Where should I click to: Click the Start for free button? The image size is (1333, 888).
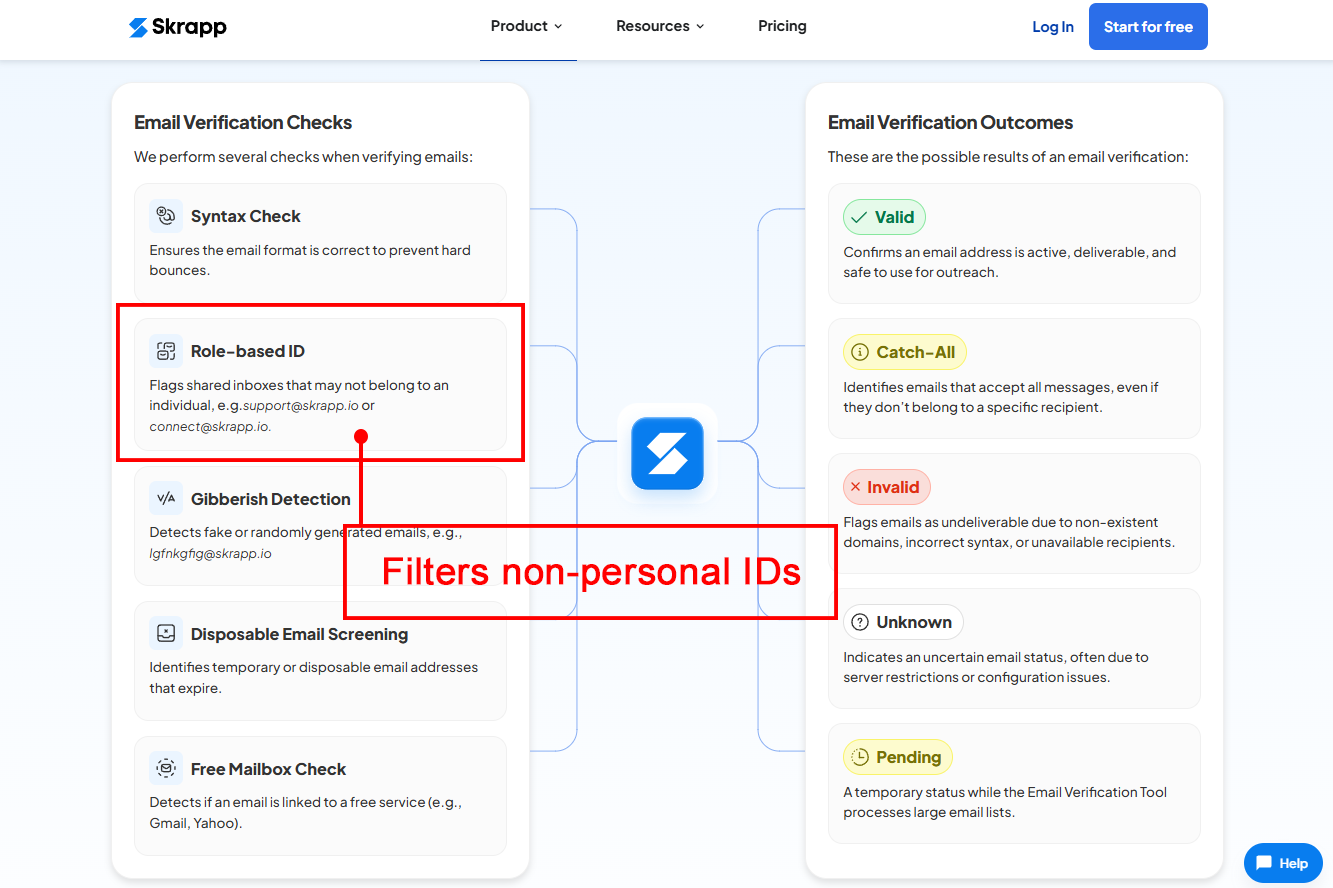(x=1148, y=26)
